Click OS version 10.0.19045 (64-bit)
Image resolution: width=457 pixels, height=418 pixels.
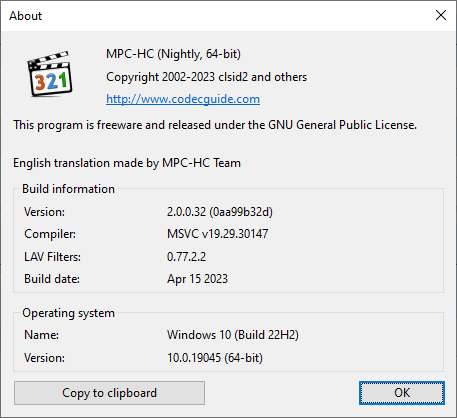pyautogui.click(x=215, y=358)
